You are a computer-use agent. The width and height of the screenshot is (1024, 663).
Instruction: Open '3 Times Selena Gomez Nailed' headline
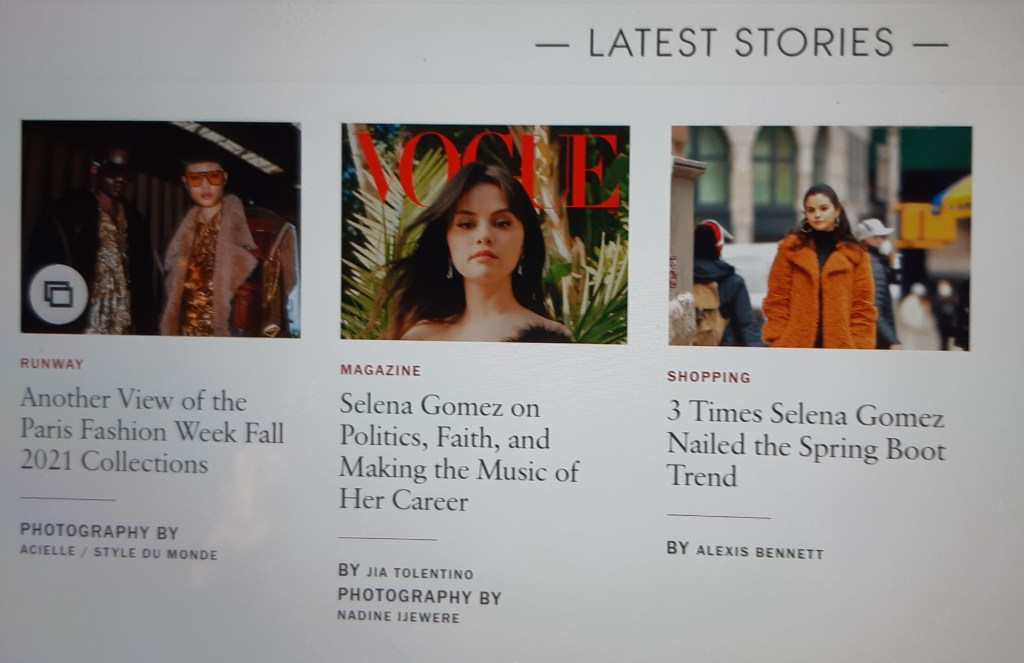[806, 445]
